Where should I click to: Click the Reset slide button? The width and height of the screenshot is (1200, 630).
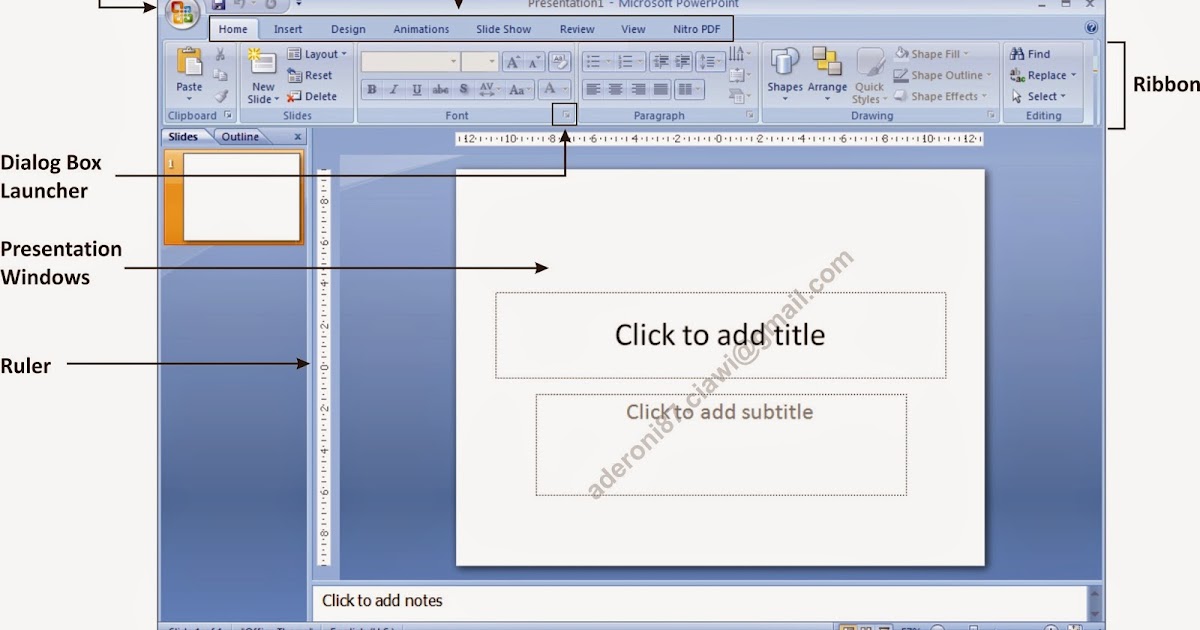pyautogui.click(x=310, y=75)
